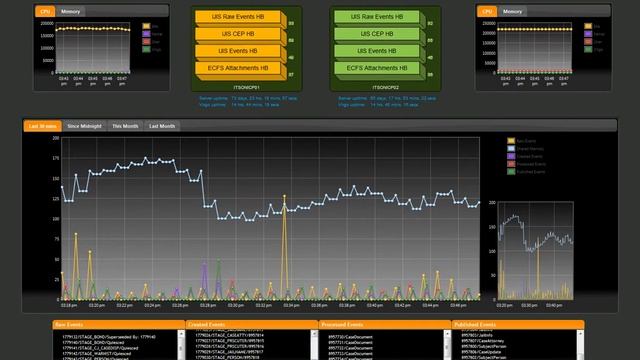Click the Processed Events list scrollbar

tap(447, 345)
